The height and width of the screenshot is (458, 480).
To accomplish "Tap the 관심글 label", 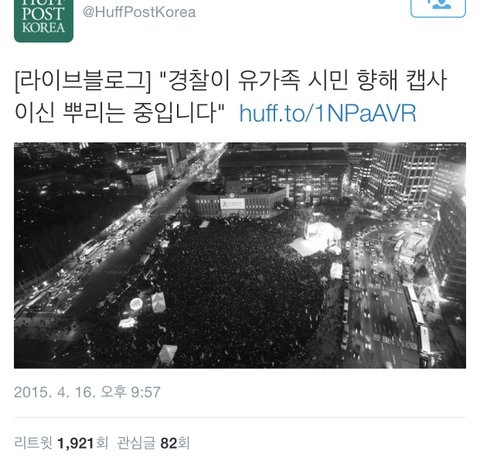I will click(x=136, y=443).
